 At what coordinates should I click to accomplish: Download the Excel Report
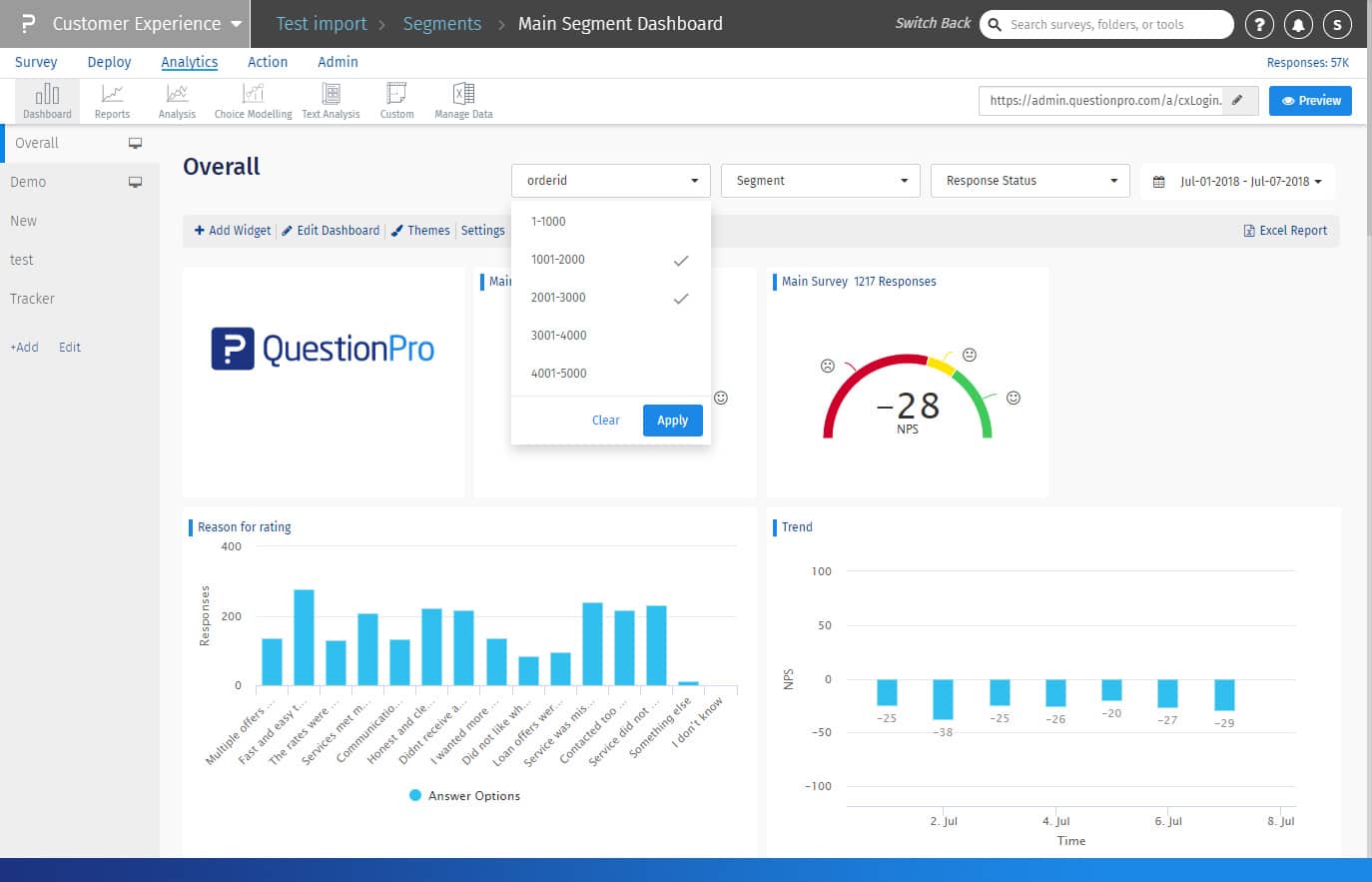[1285, 231]
